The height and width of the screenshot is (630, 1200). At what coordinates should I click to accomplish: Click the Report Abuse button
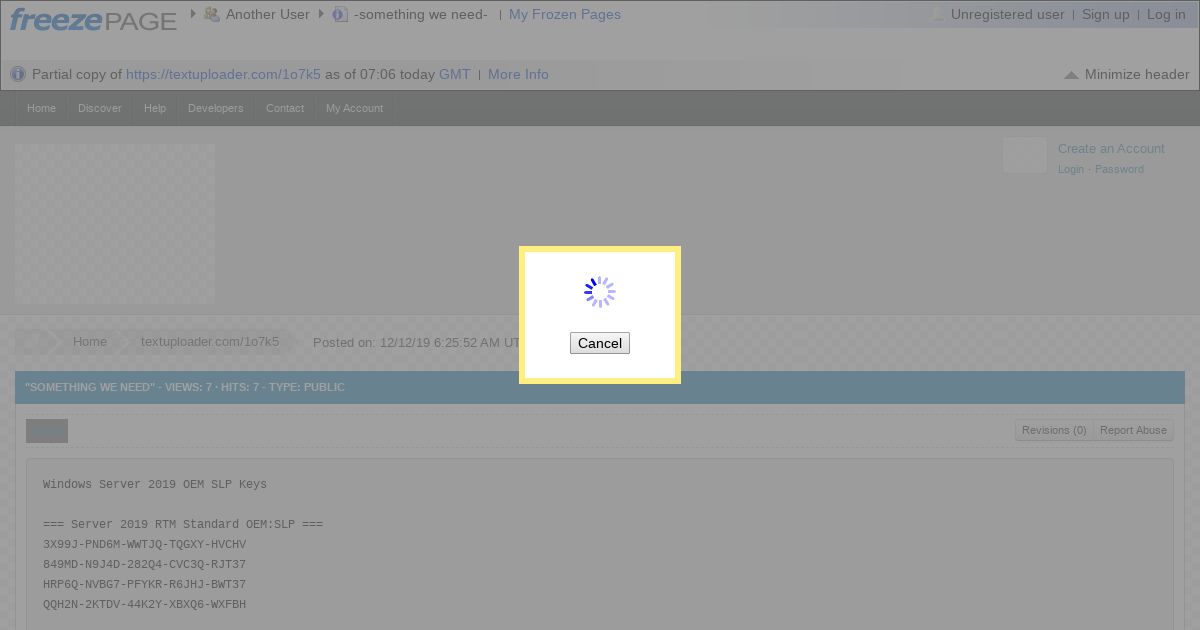(1133, 430)
